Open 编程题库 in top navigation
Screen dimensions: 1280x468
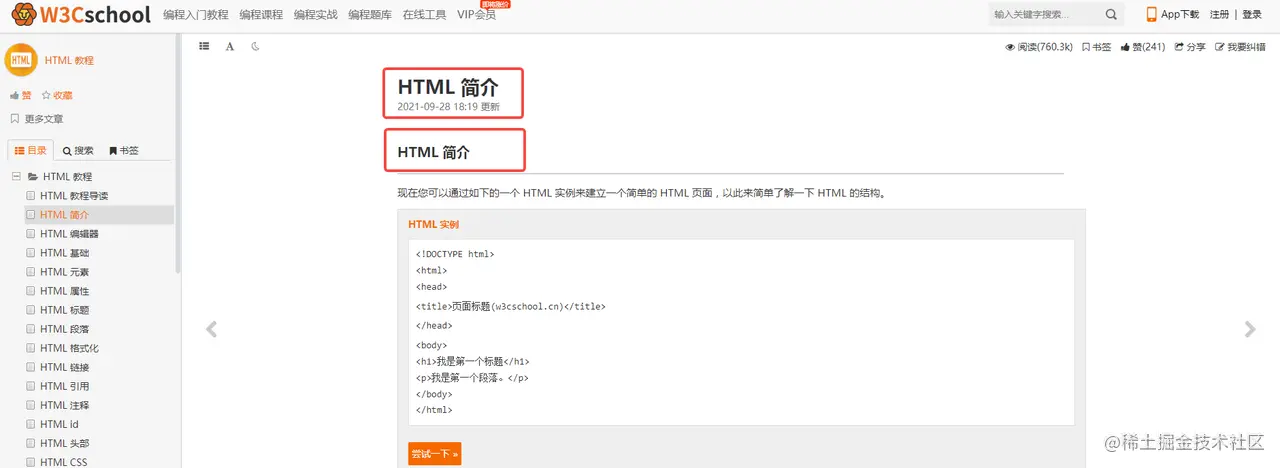pos(370,15)
